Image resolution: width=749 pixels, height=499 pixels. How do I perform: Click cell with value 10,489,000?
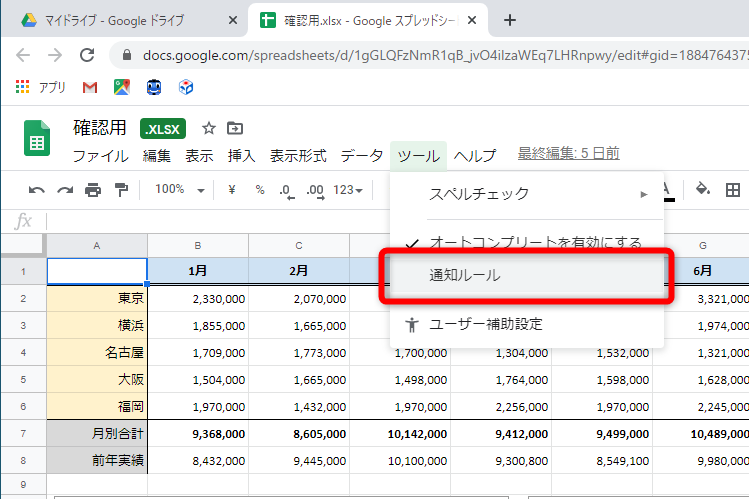[701, 434]
